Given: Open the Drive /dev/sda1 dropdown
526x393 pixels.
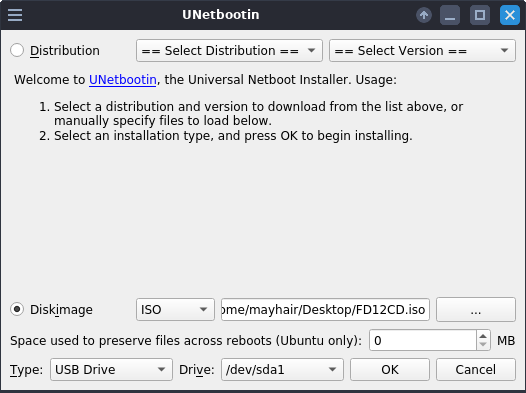Looking at the screenshot, I should point(282,370).
